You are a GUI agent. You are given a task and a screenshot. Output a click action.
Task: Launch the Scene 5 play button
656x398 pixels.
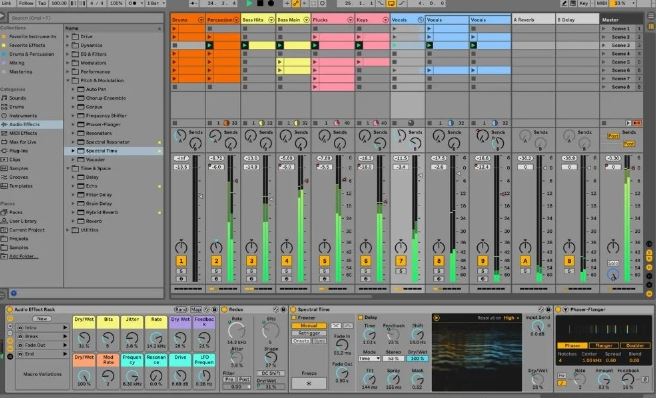click(604, 62)
